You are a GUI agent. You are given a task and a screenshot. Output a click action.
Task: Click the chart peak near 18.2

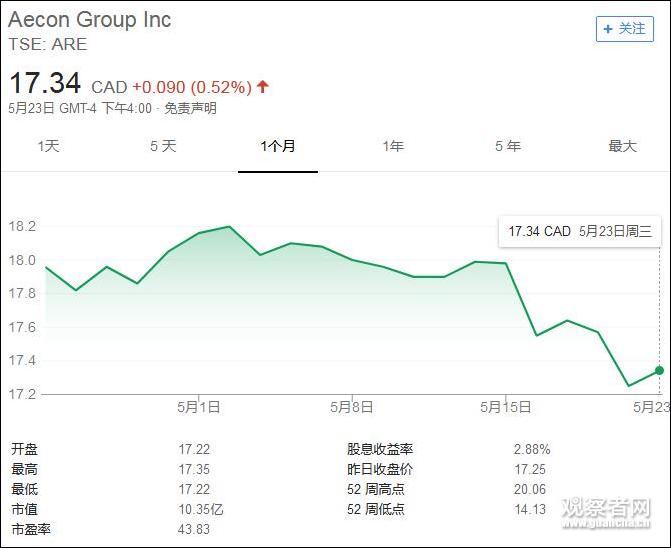pos(230,227)
